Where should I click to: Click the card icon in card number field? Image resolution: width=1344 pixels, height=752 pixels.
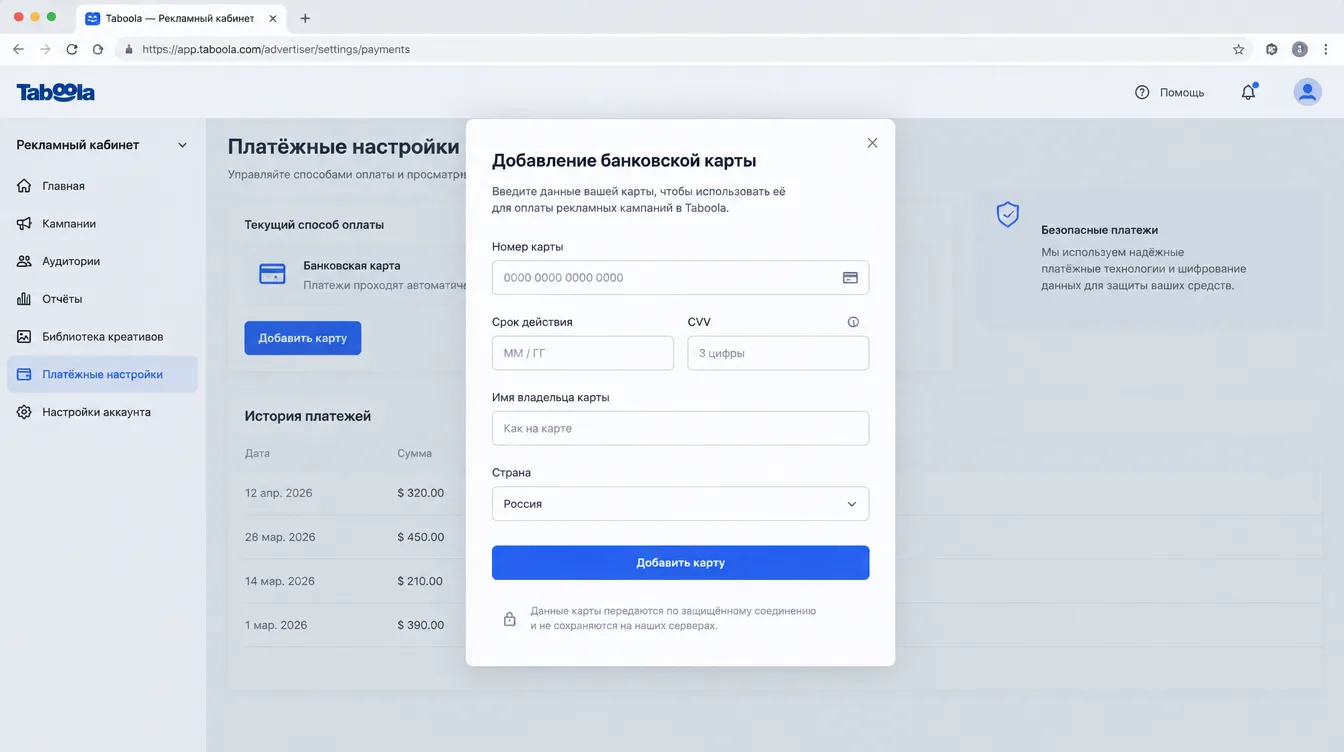(x=850, y=278)
